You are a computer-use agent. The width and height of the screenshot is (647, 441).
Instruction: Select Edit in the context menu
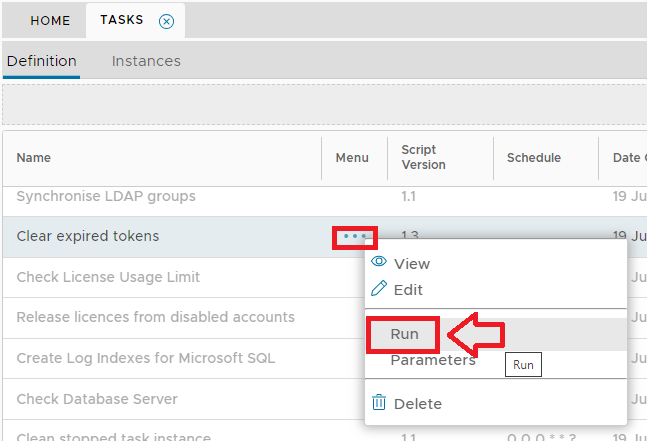pyautogui.click(x=408, y=290)
